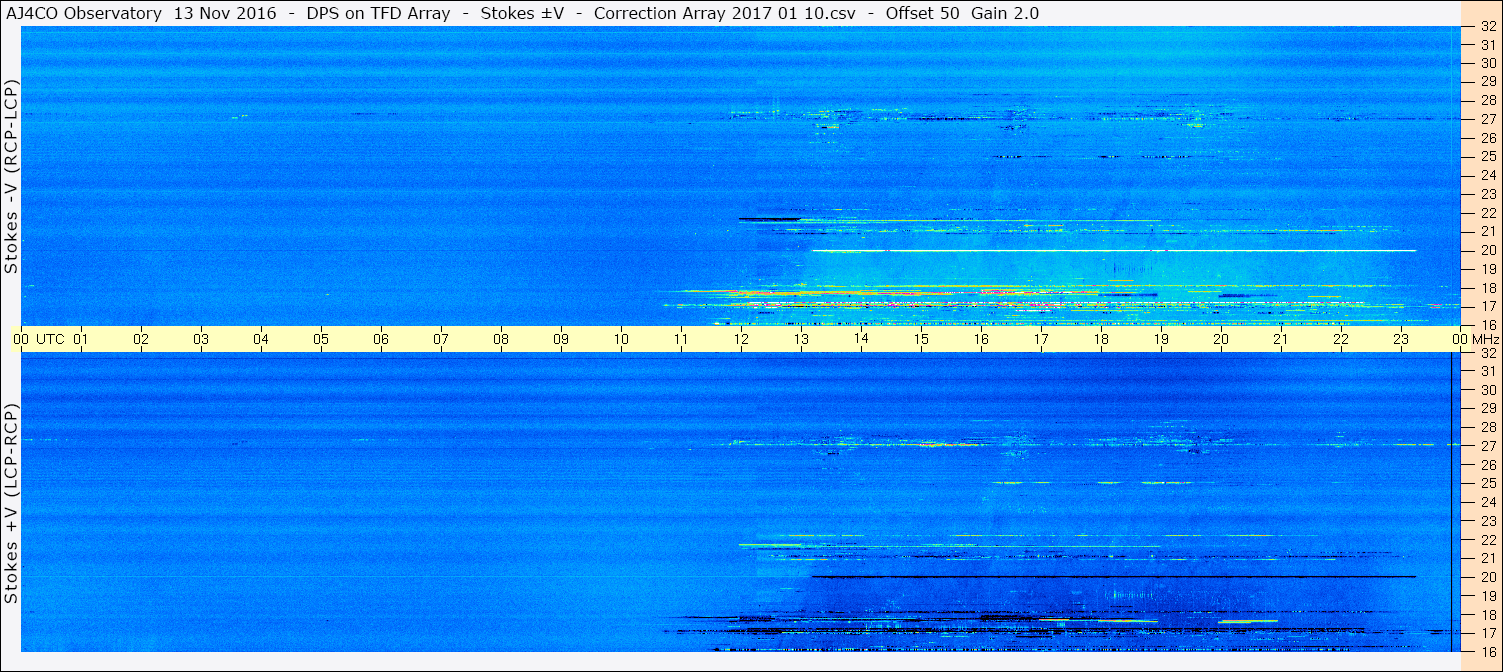This screenshot has height=672, width=1503.
Task: Select the 13 hour marker
Action: [801, 340]
